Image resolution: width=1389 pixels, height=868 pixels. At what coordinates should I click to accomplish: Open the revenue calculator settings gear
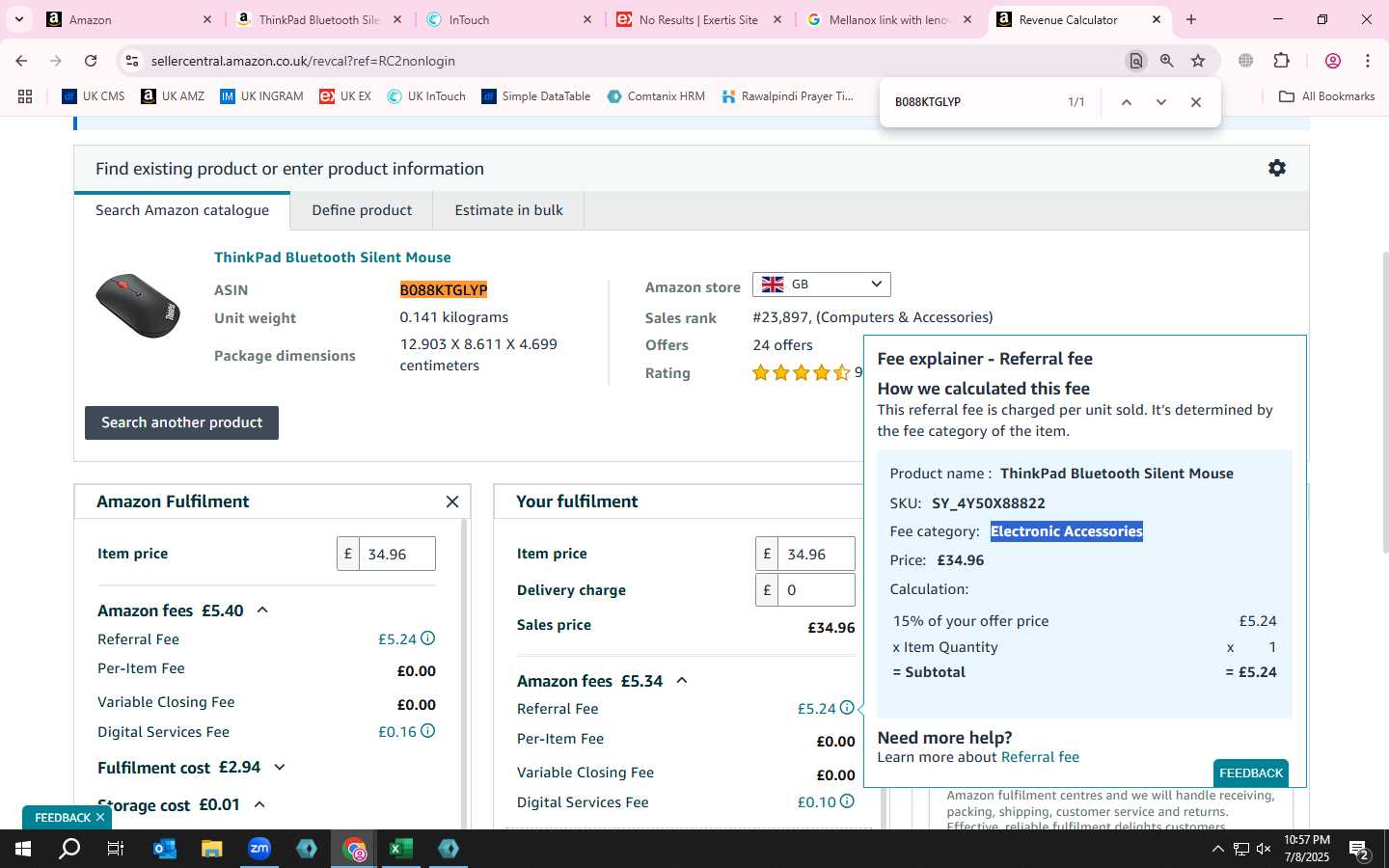(x=1277, y=168)
